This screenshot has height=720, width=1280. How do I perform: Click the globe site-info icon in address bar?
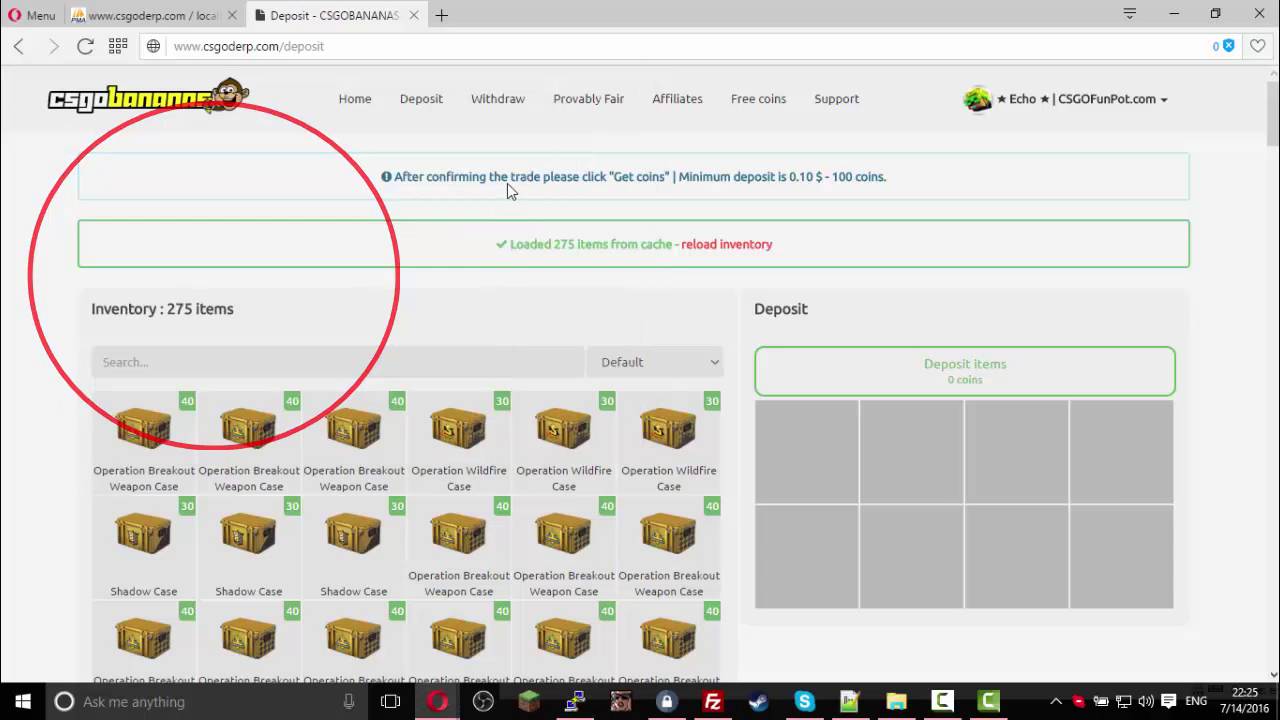[154, 46]
